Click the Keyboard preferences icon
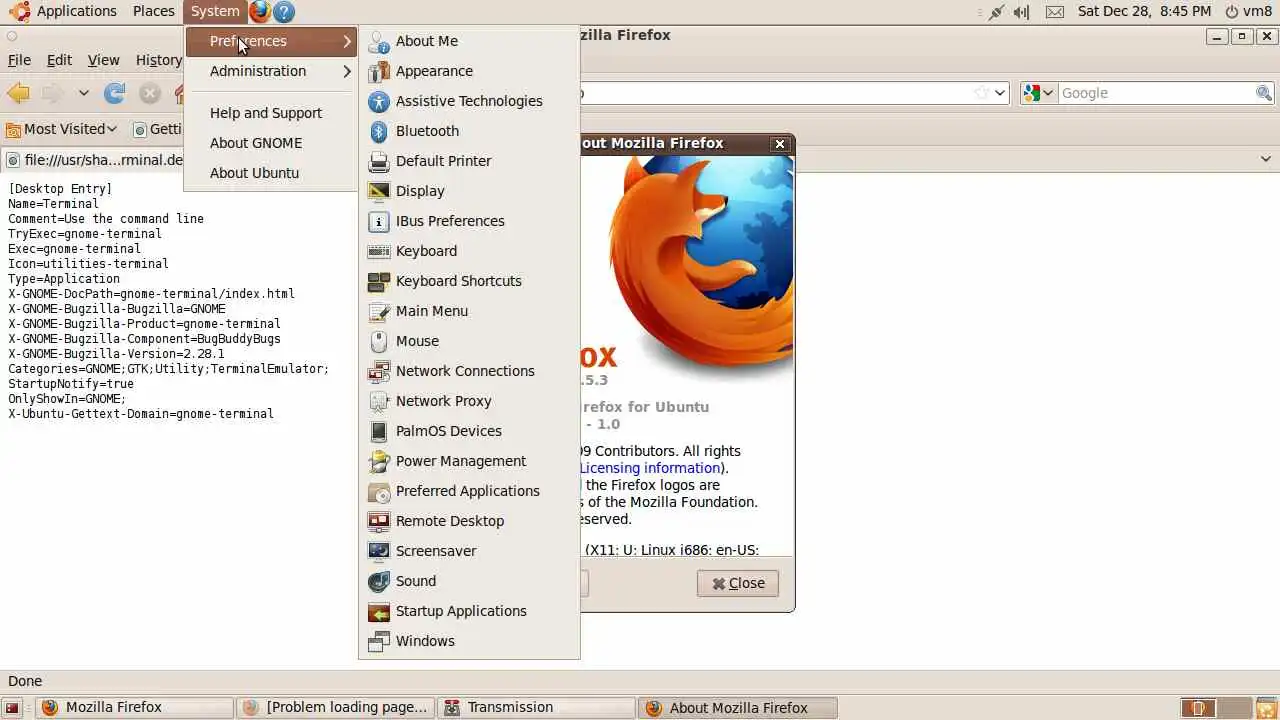Image resolution: width=1280 pixels, height=720 pixels. click(379, 251)
